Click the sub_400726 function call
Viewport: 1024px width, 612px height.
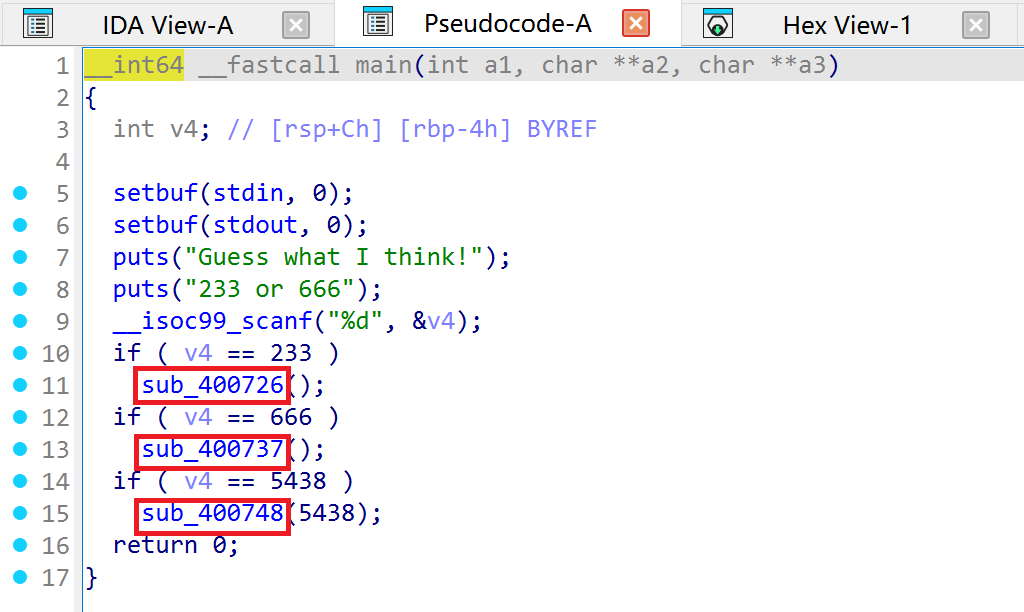click(212, 385)
